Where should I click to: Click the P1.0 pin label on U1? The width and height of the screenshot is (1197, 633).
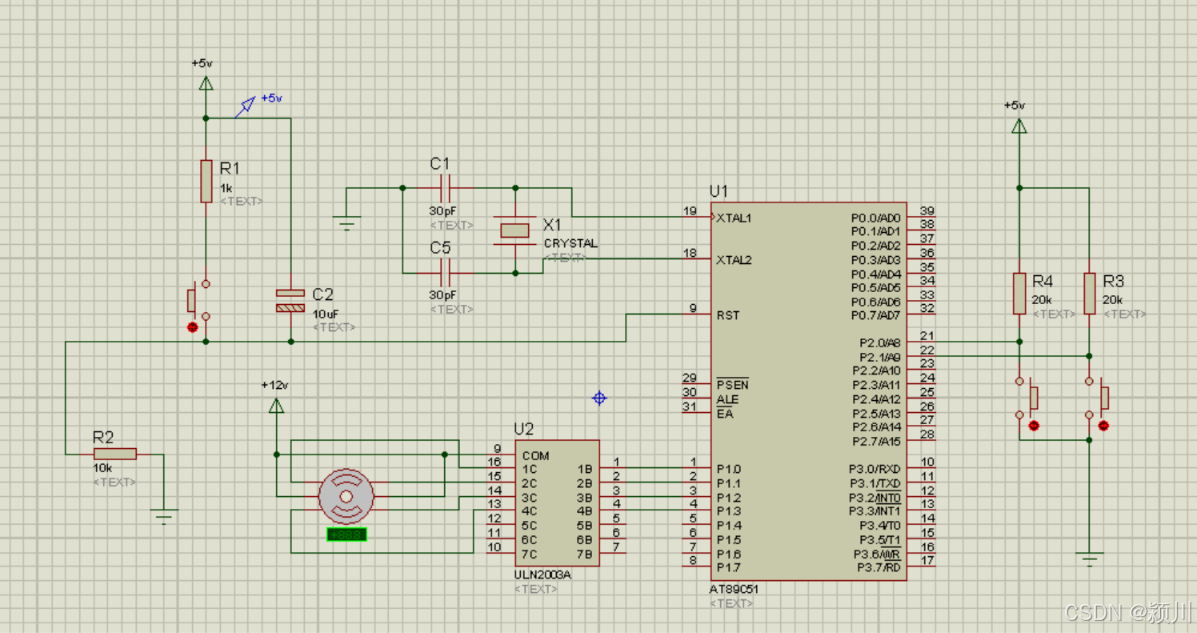[728, 469]
